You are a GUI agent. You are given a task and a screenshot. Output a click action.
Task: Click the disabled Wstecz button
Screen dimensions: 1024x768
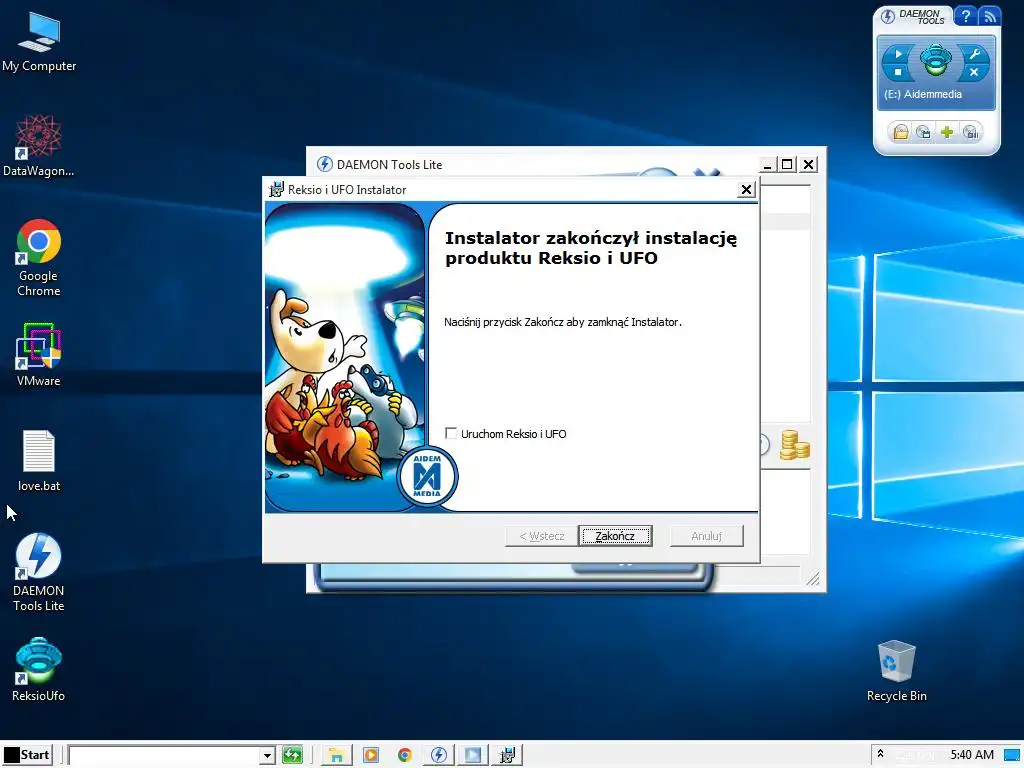coord(542,536)
